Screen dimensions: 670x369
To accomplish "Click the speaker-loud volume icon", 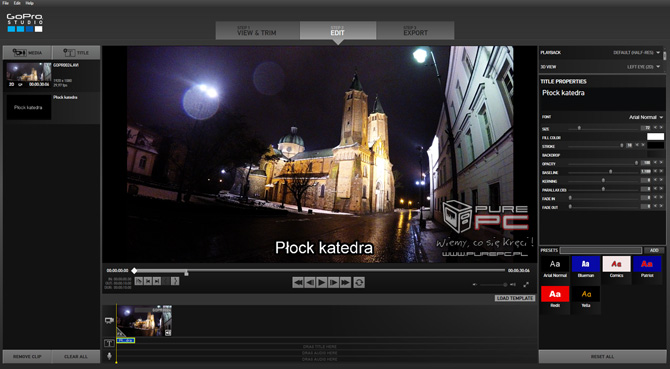I will (x=513, y=284).
